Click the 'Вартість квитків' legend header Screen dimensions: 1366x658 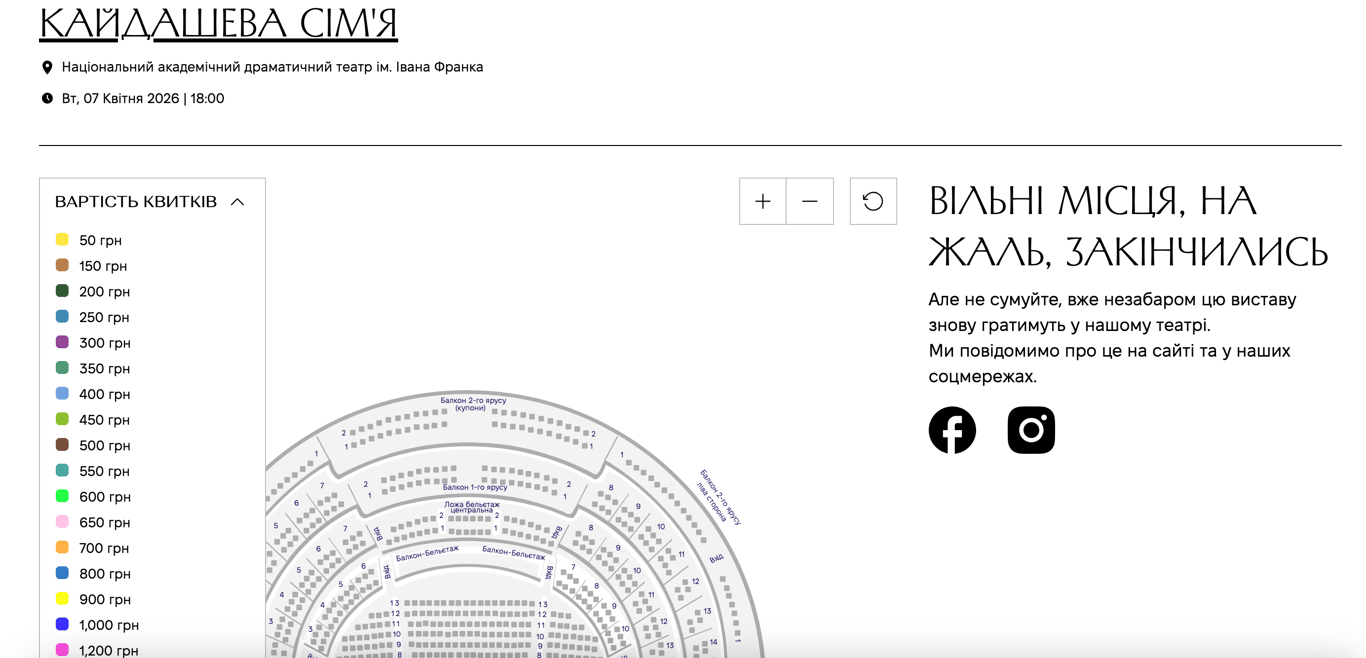pos(136,202)
